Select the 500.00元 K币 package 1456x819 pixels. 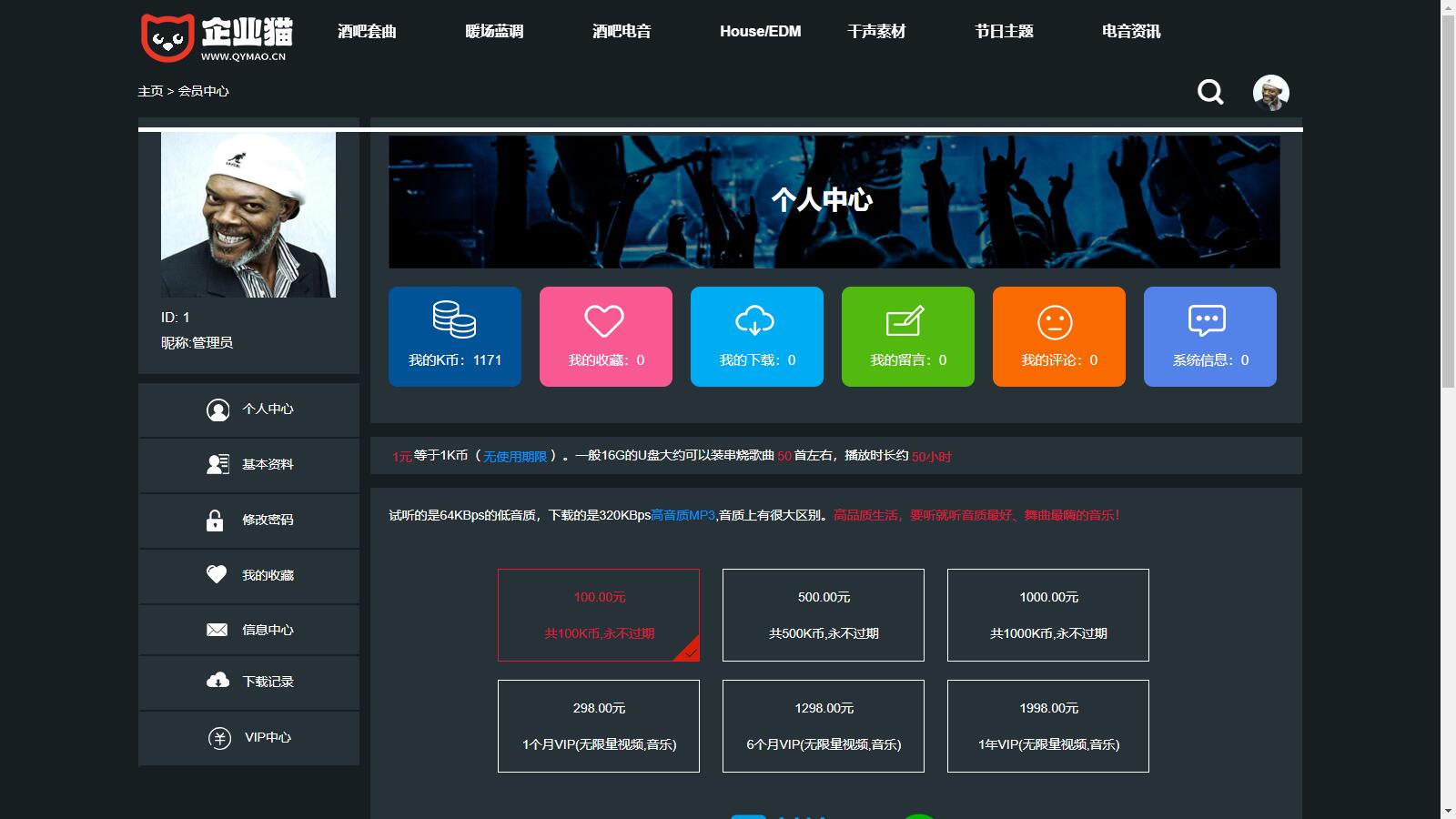click(824, 615)
